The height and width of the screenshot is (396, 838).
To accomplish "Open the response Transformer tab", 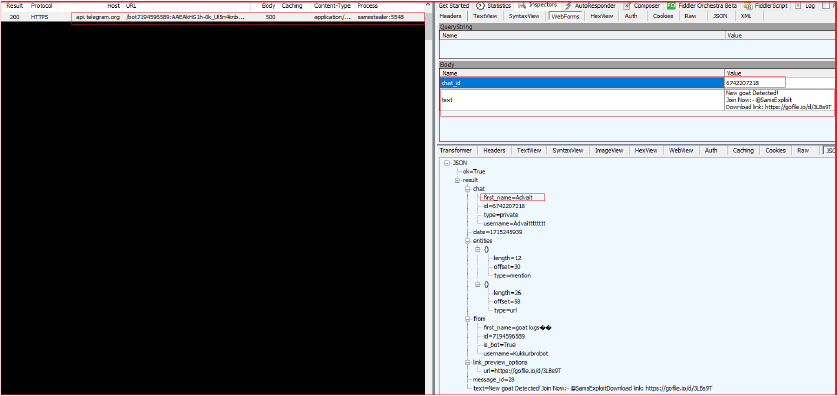I will (455, 151).
